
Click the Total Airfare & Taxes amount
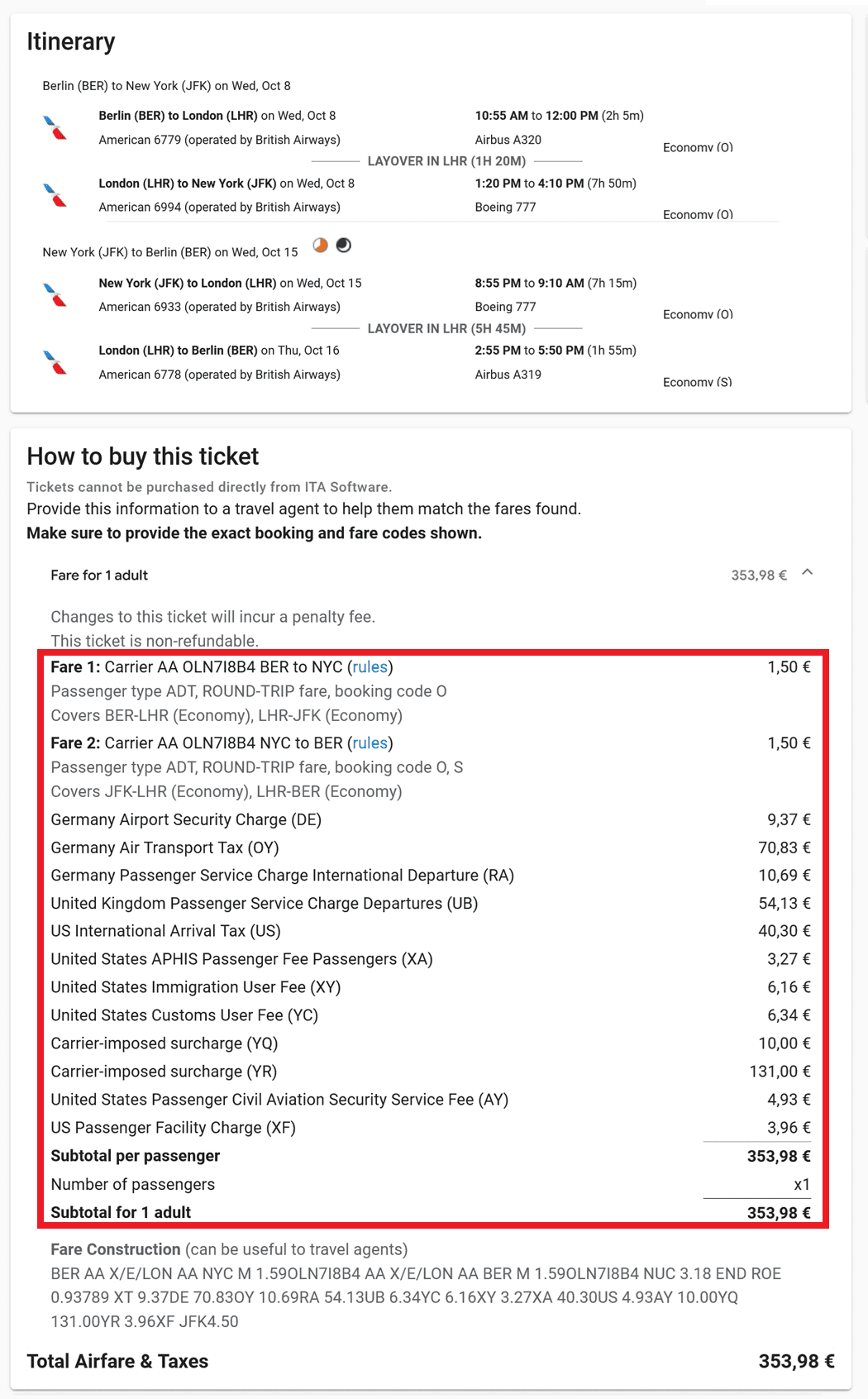point(796,1361)
